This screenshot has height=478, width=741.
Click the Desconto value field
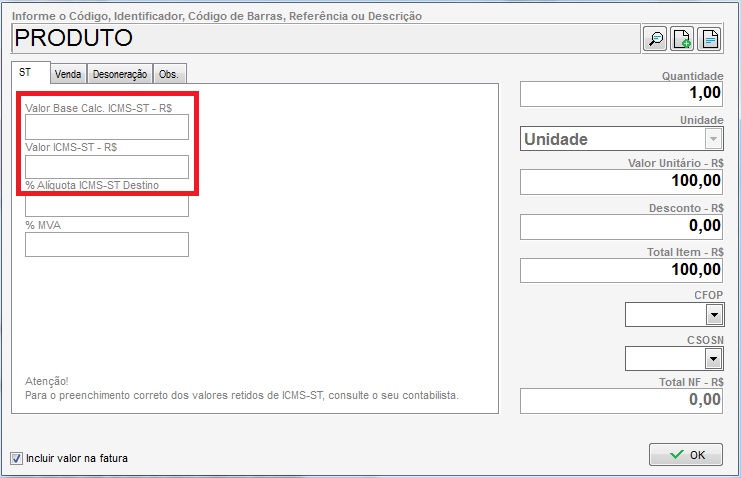621,226
